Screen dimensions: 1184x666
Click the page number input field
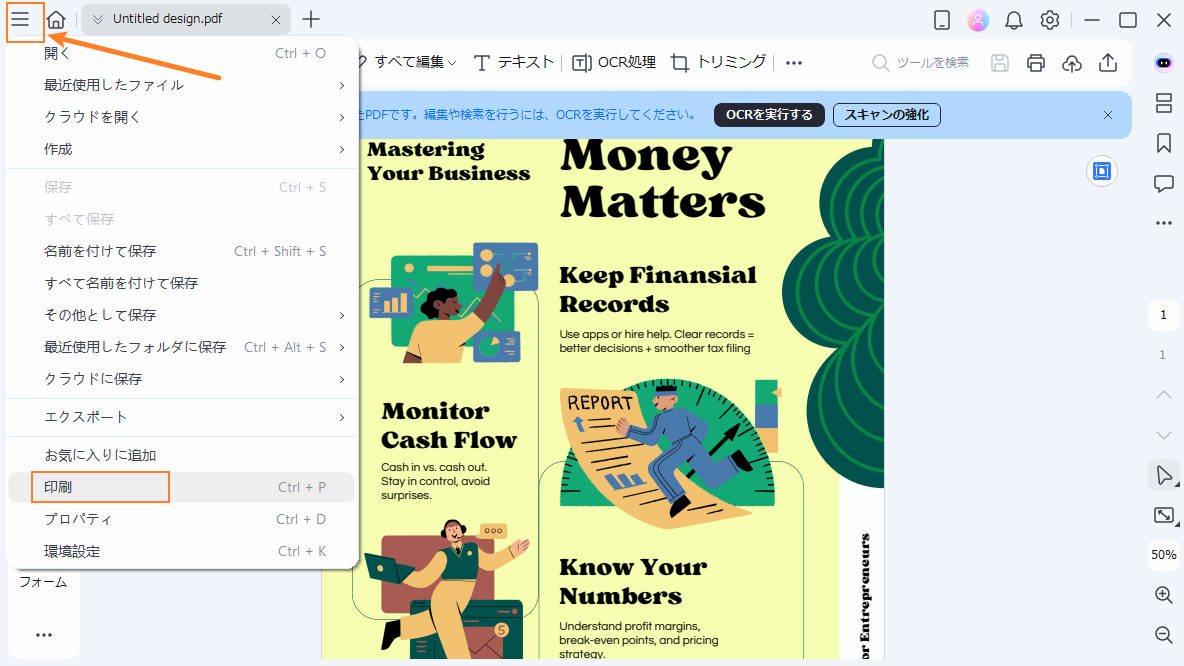(1163, 314)
